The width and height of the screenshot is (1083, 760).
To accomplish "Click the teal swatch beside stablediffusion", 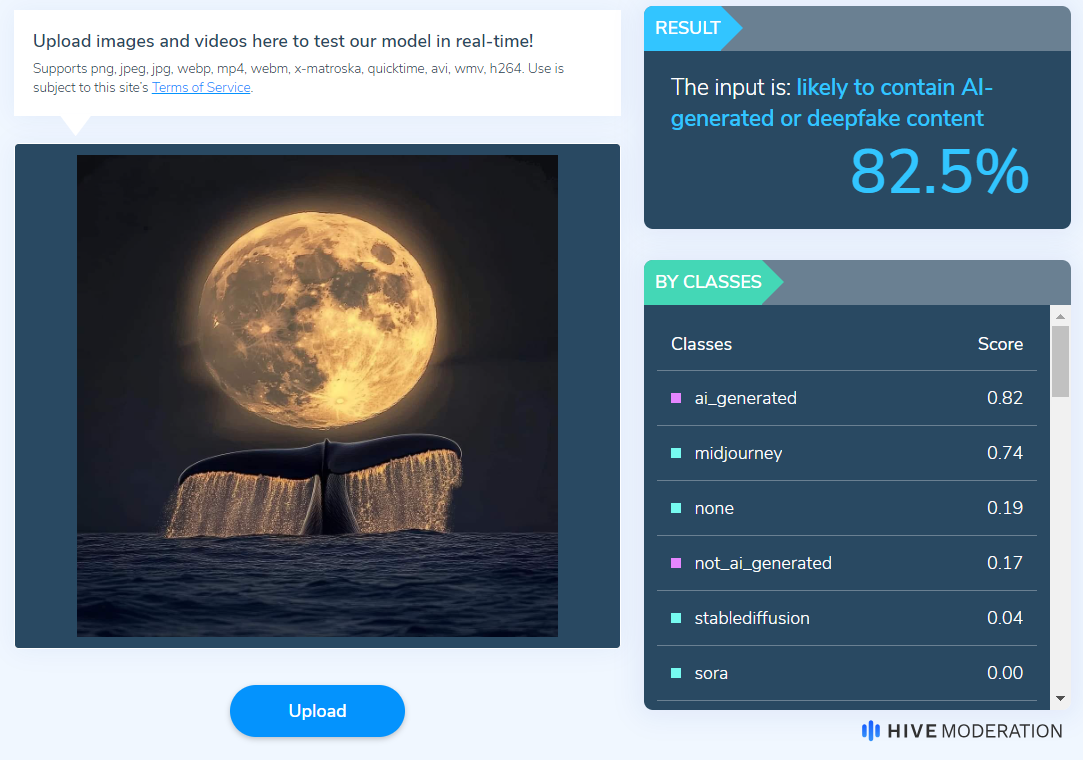I will [x=676, y=618].
